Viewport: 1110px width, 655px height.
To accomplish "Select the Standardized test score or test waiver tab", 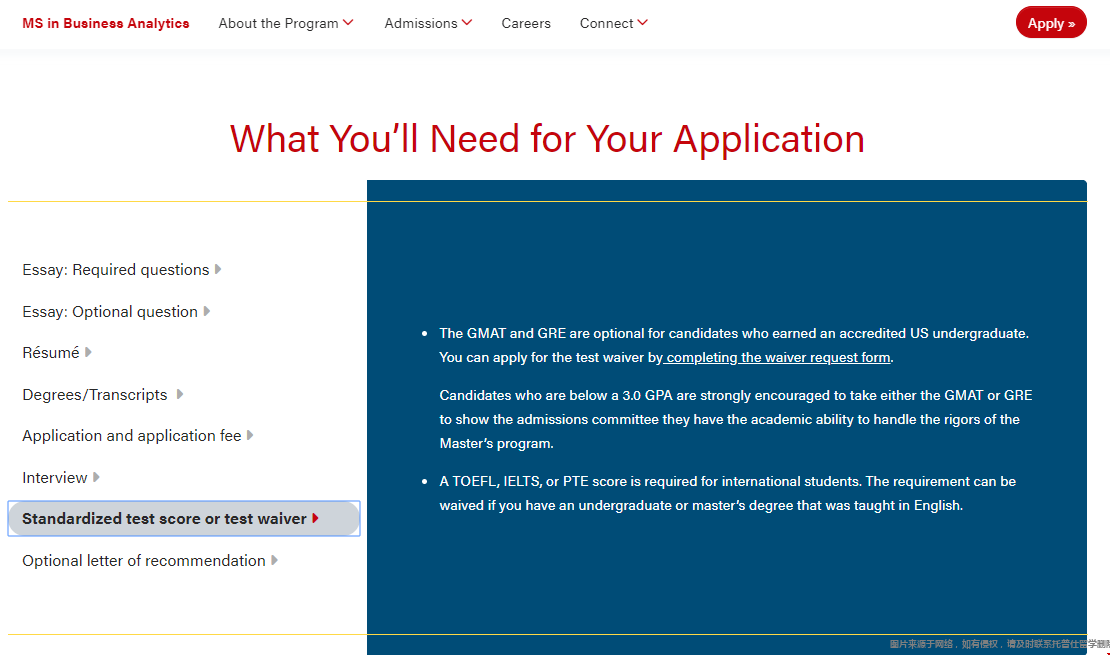I will [164, 519].
